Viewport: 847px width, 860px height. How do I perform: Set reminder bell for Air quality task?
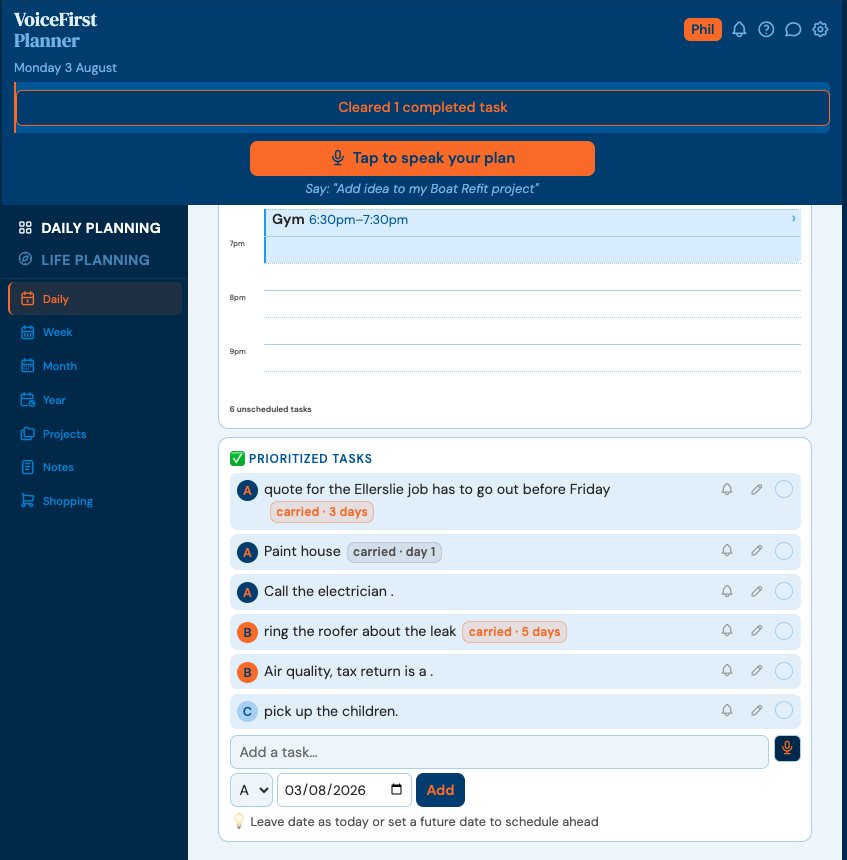[727, 670]
